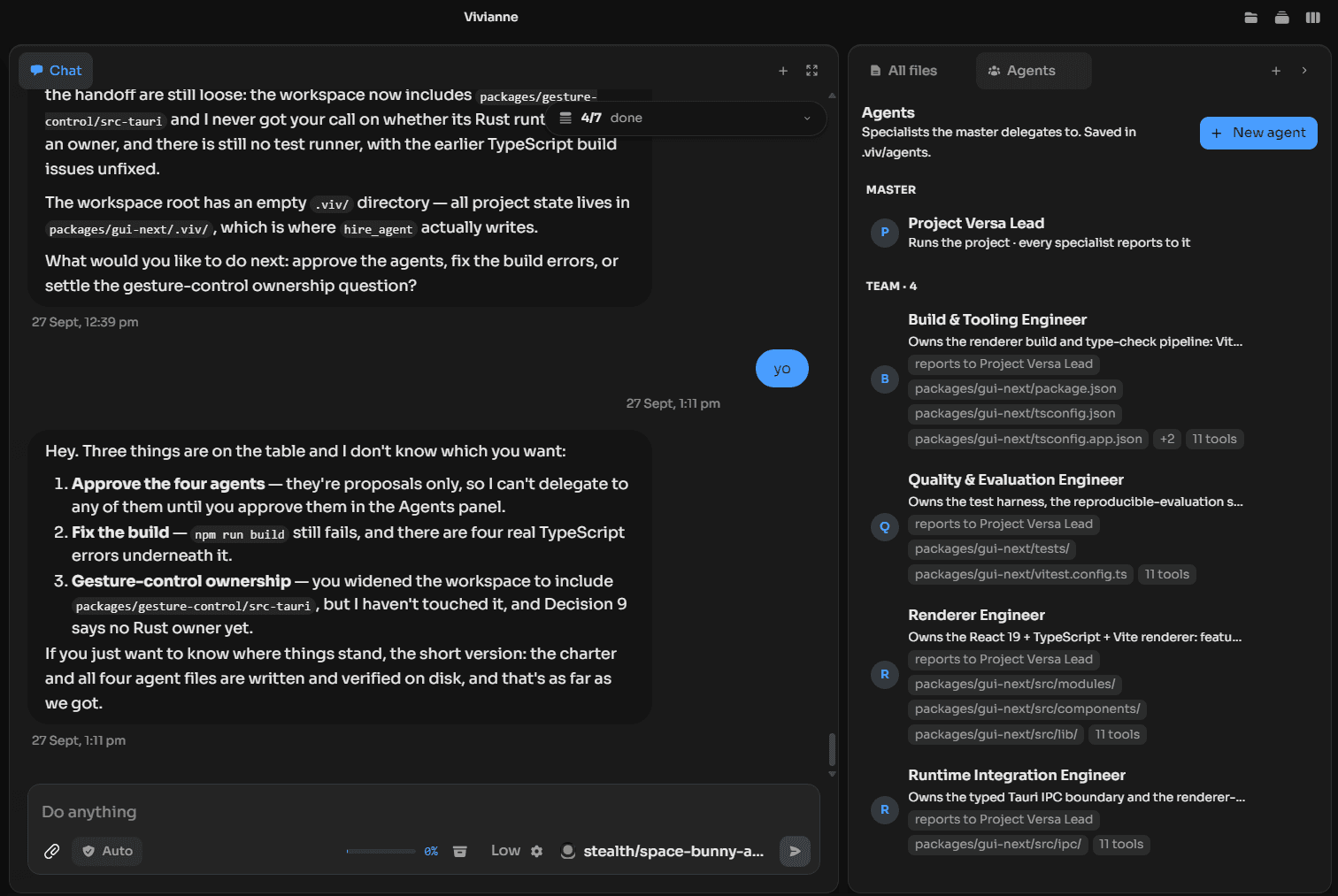Expand the 4/7 done task list dropdown

[x=686, y=119]
